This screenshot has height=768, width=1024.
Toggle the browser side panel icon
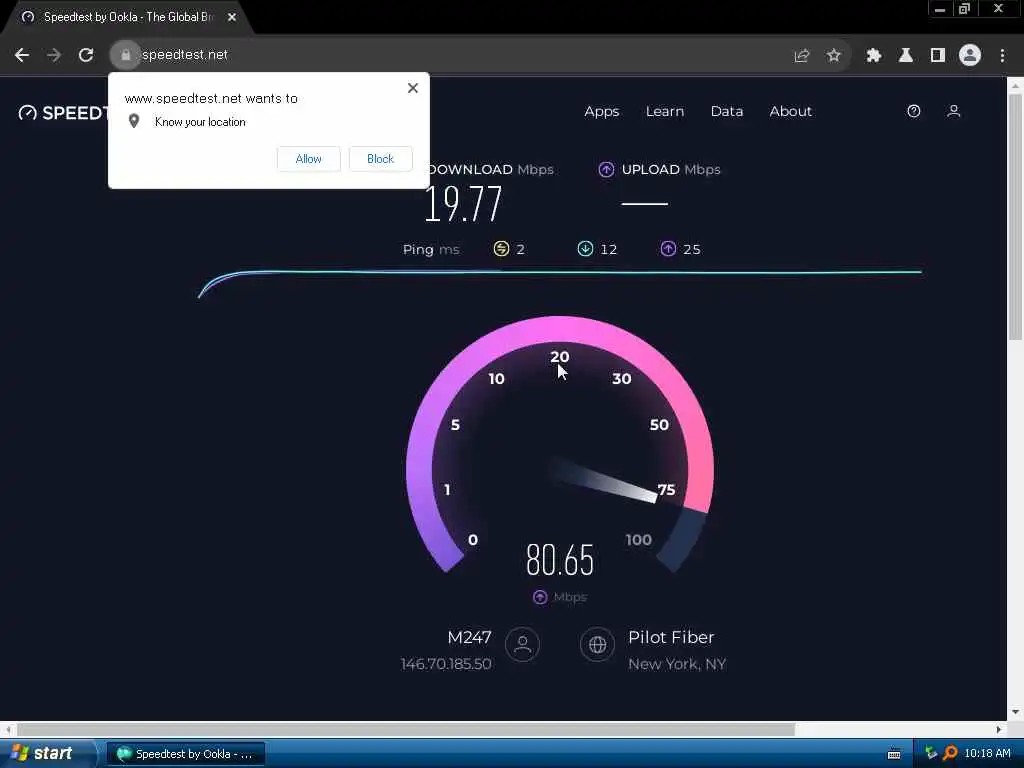click(937, 56)
